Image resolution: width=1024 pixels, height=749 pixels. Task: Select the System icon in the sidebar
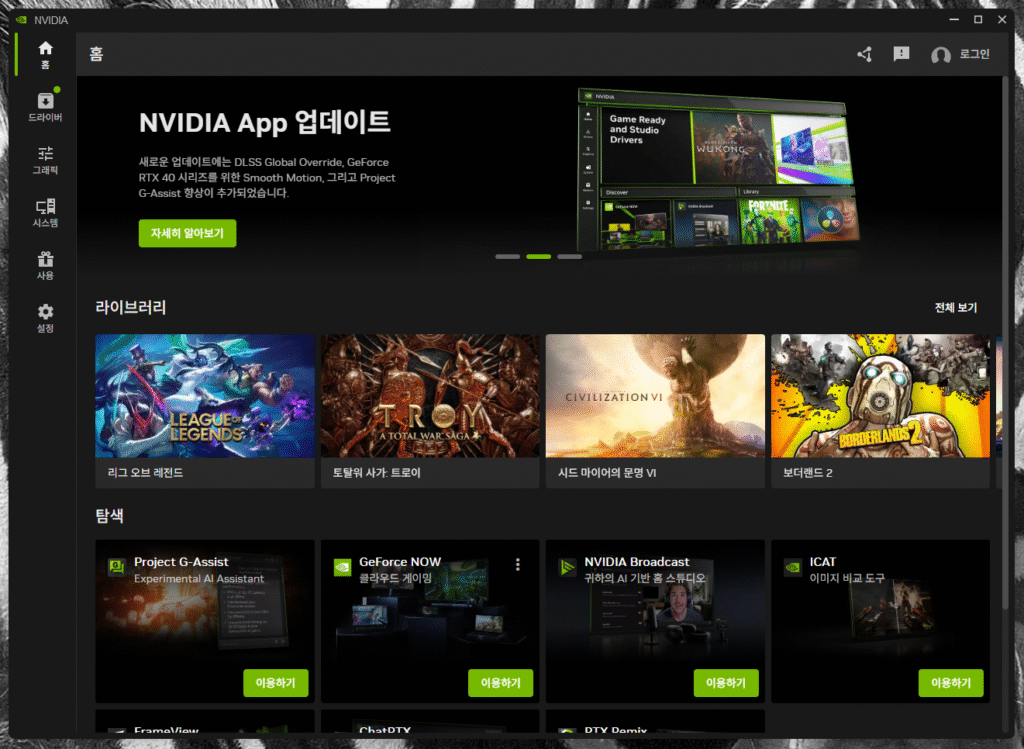45,213
